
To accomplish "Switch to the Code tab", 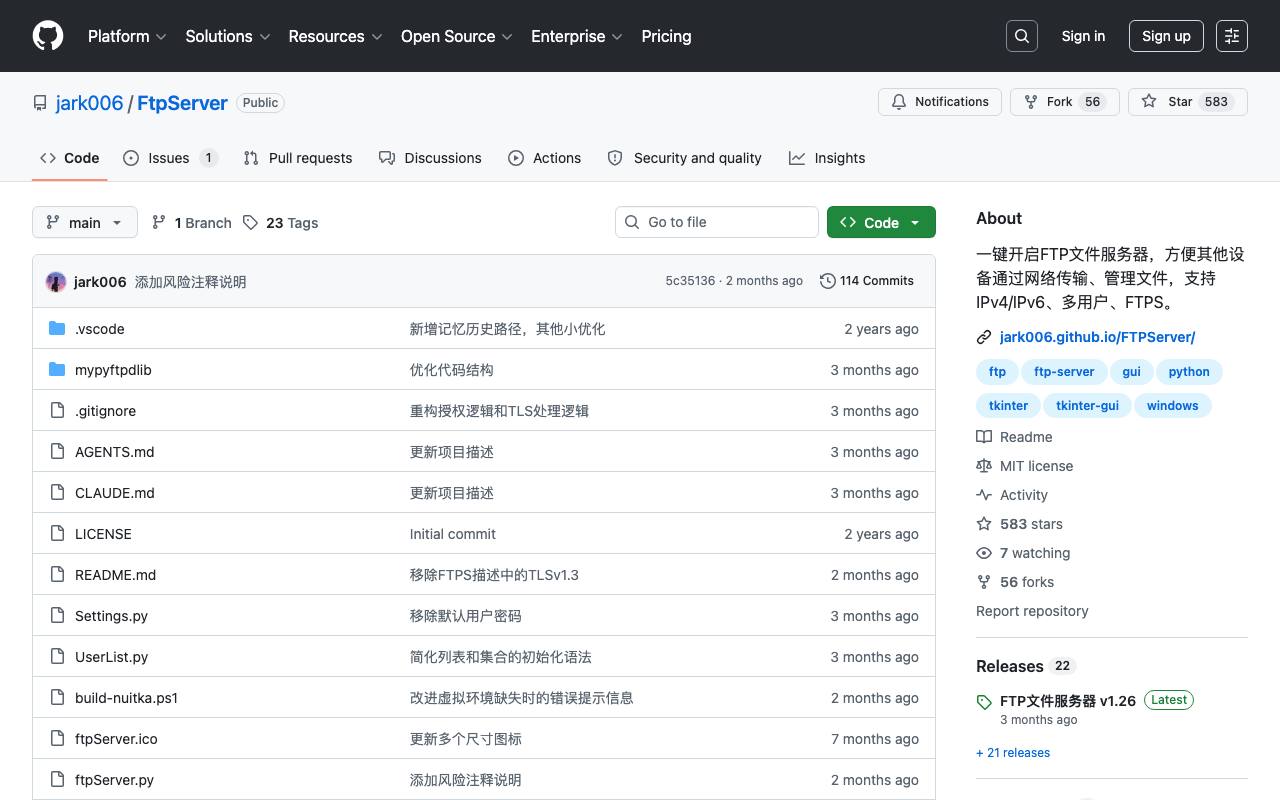I will coord(70,158).
